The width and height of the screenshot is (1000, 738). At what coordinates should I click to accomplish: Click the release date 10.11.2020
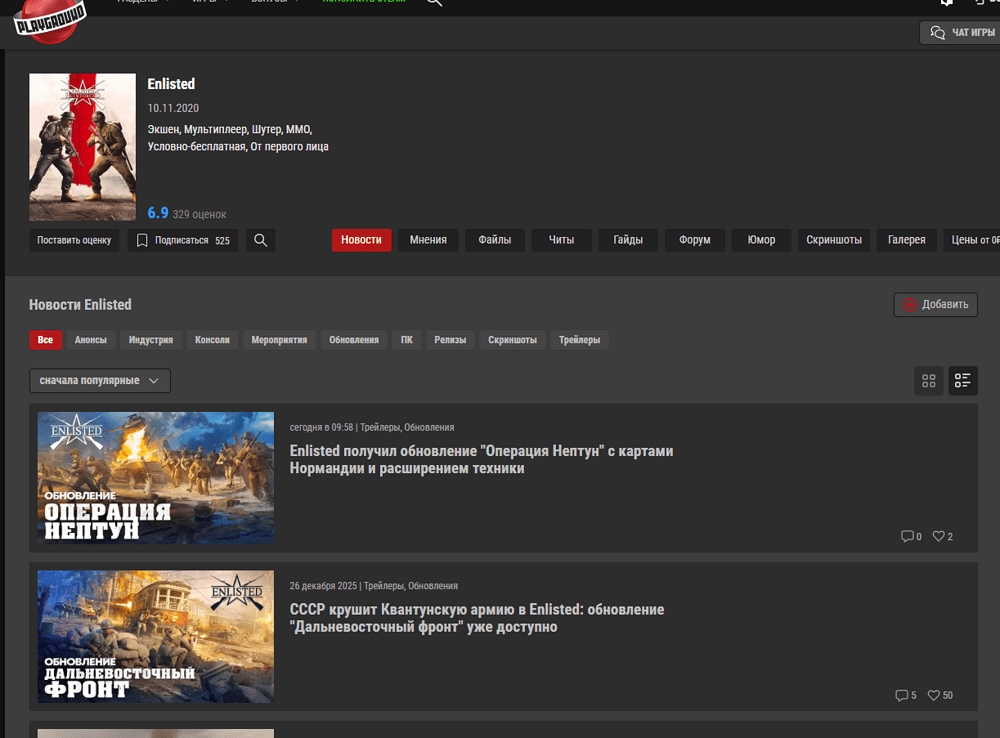click(173, 108)
